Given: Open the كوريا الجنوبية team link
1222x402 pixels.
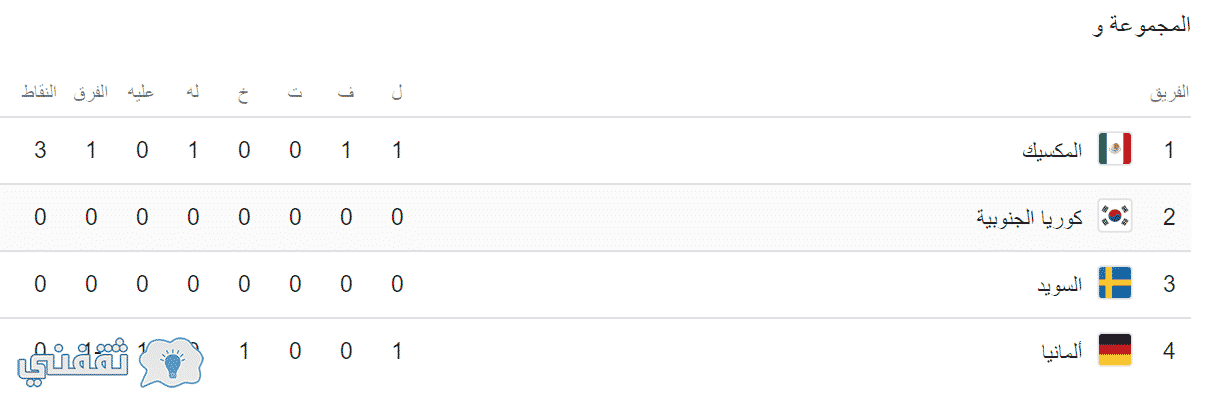Looking at the screenshot, I should pos(1030,218).
